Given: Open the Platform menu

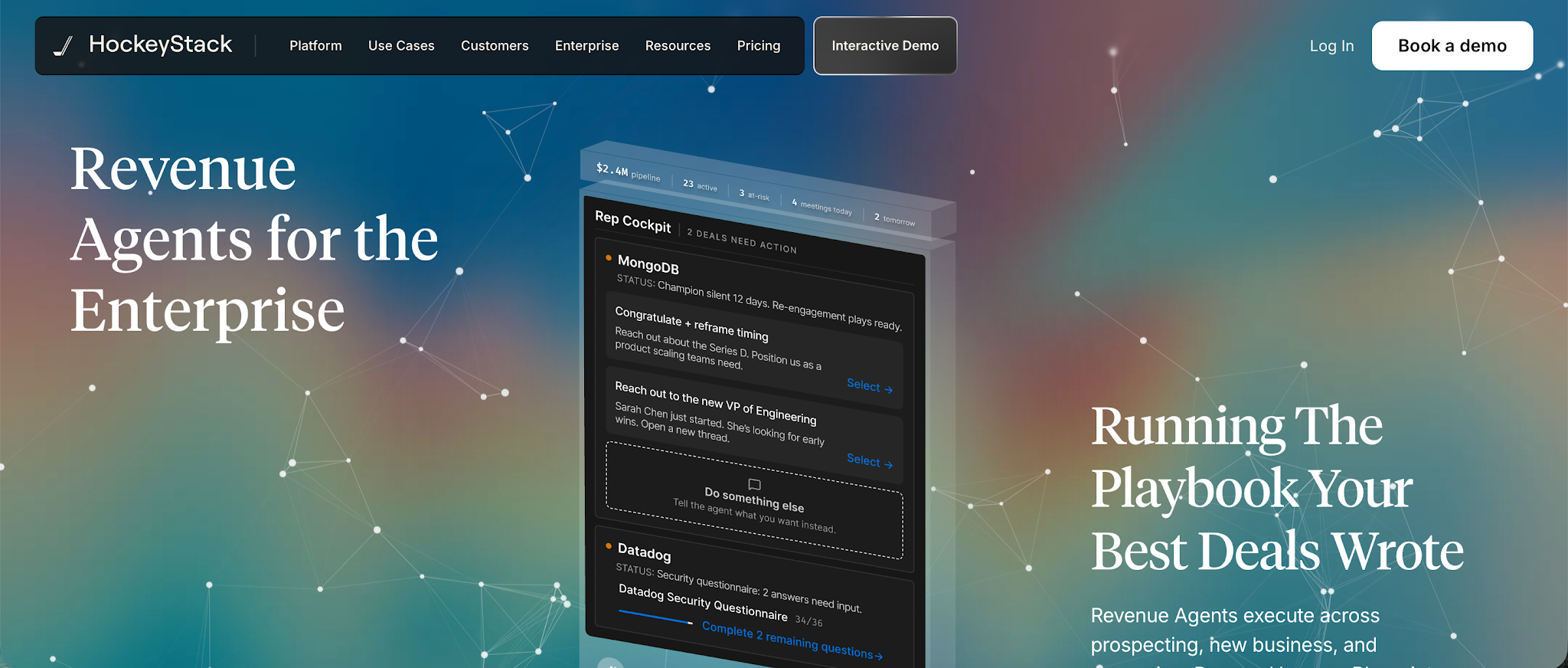Looking at the screenshot, I should (x=315, y=46).
